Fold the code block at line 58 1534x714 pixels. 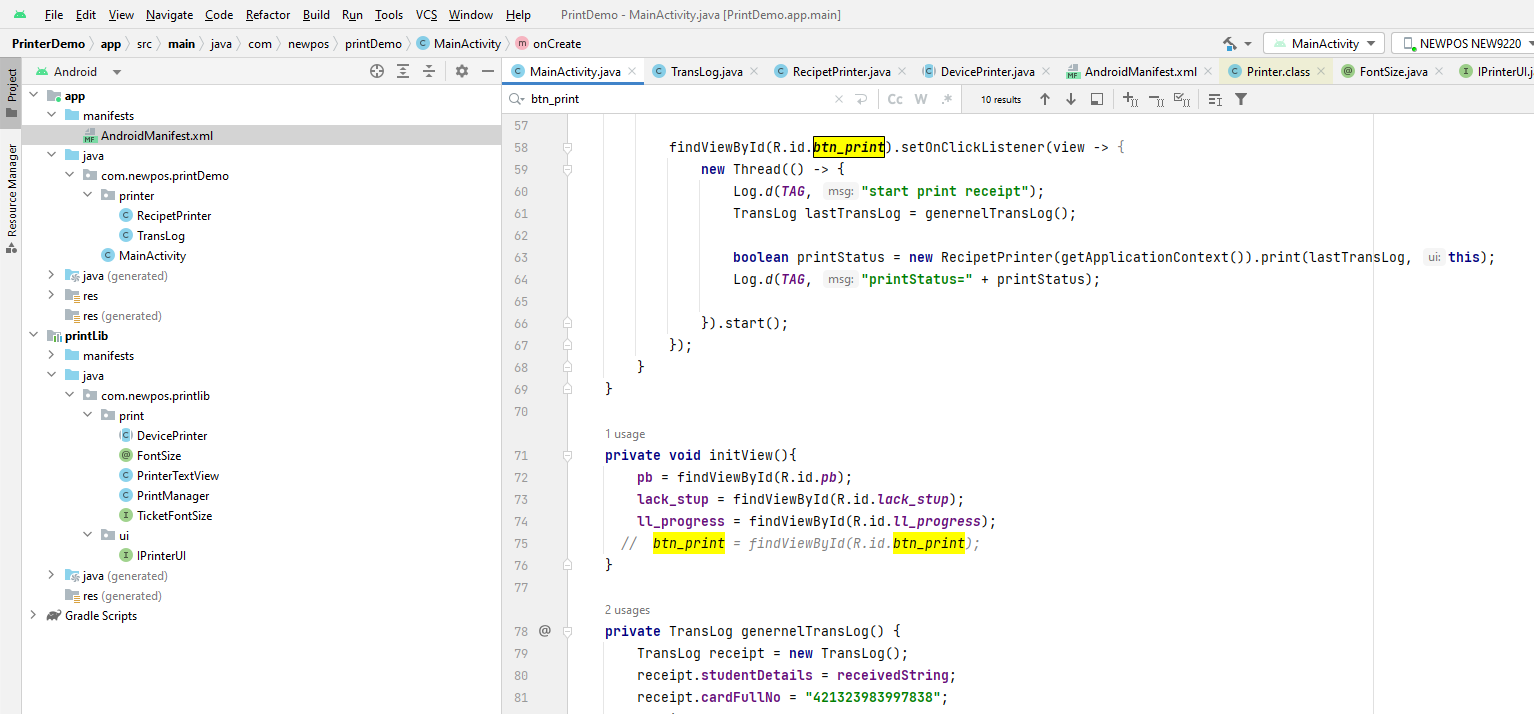(x=567, y=147)
